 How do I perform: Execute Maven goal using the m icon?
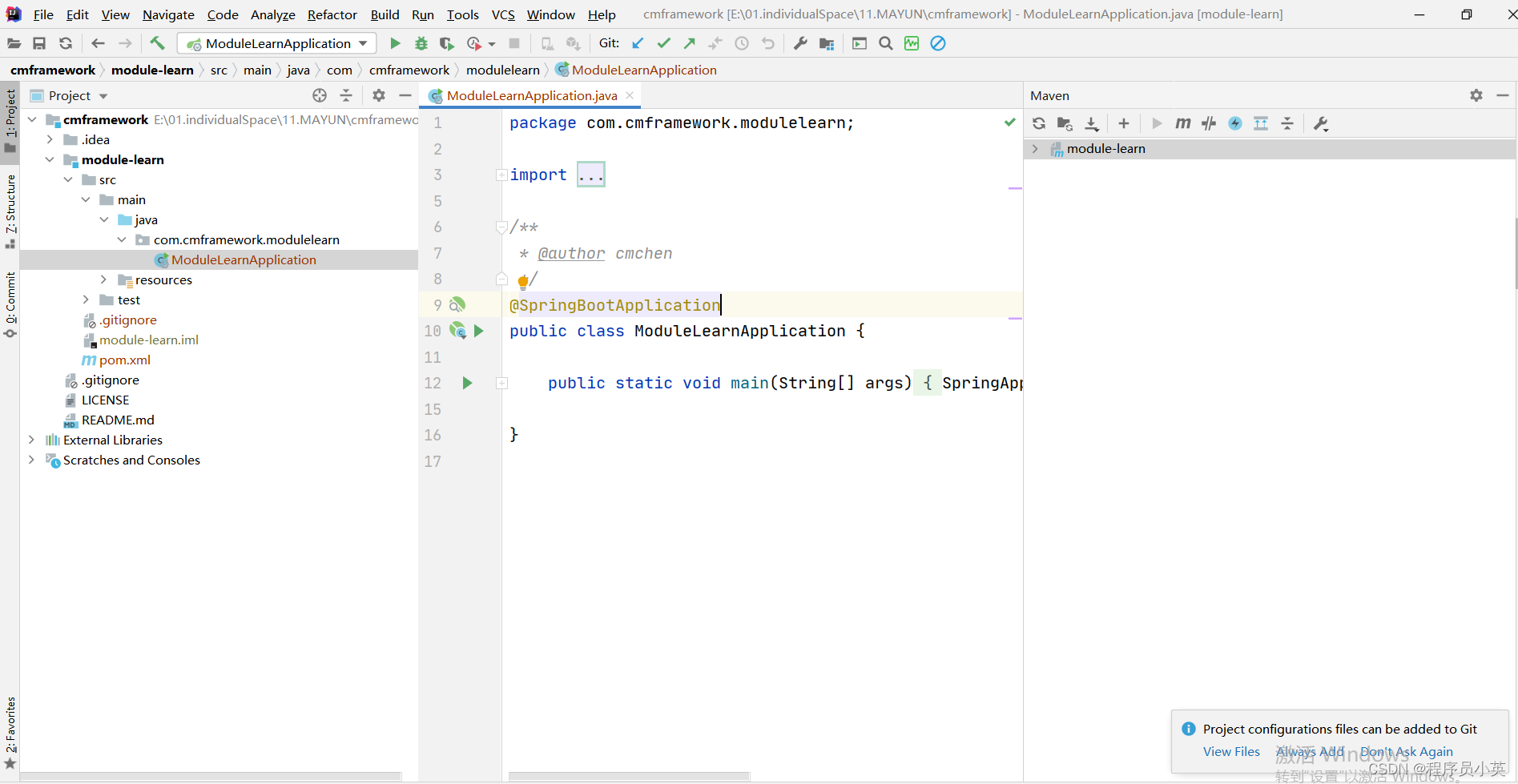1183,123
